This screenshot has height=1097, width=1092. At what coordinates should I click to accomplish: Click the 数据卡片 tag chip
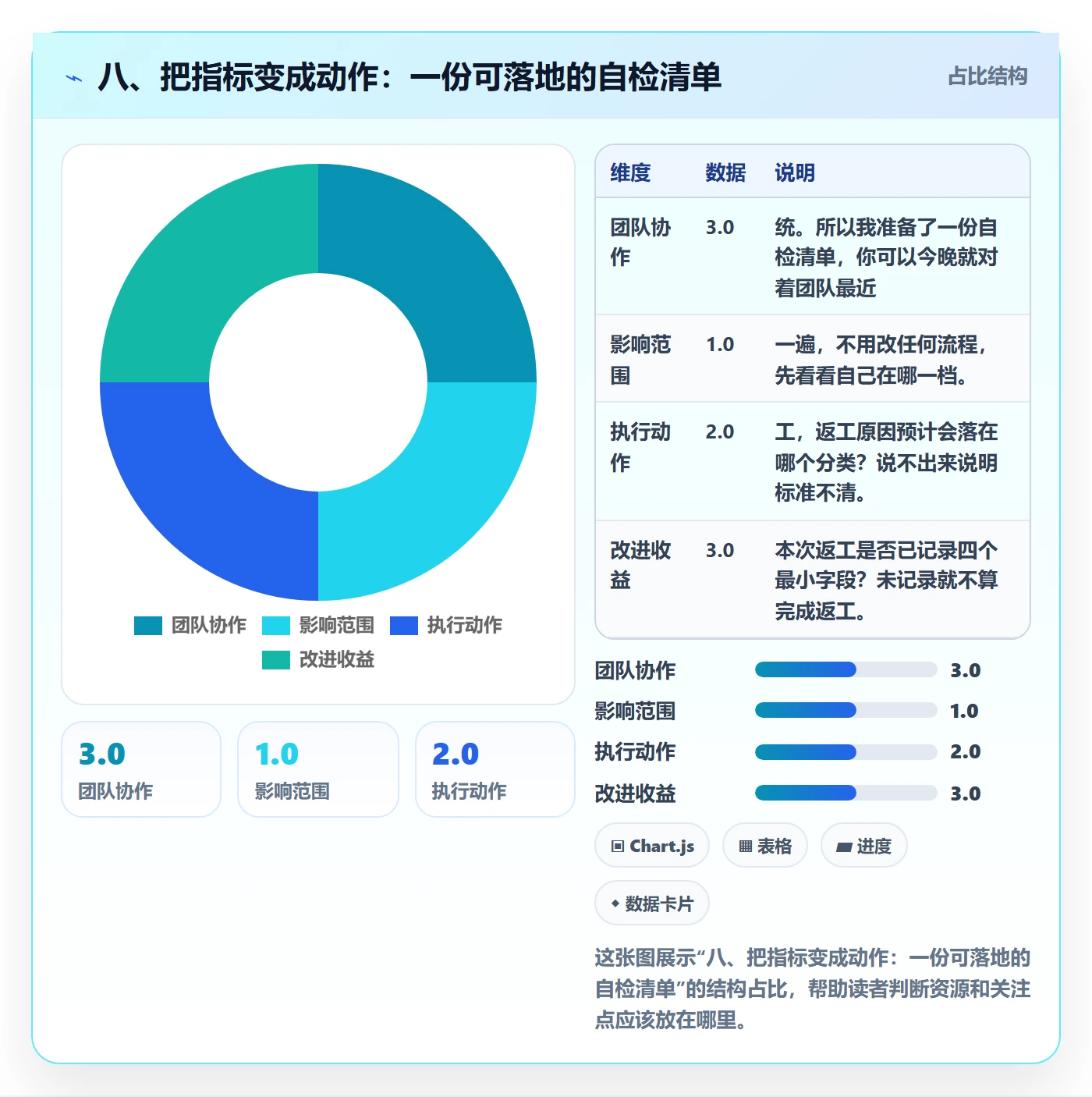652,904
